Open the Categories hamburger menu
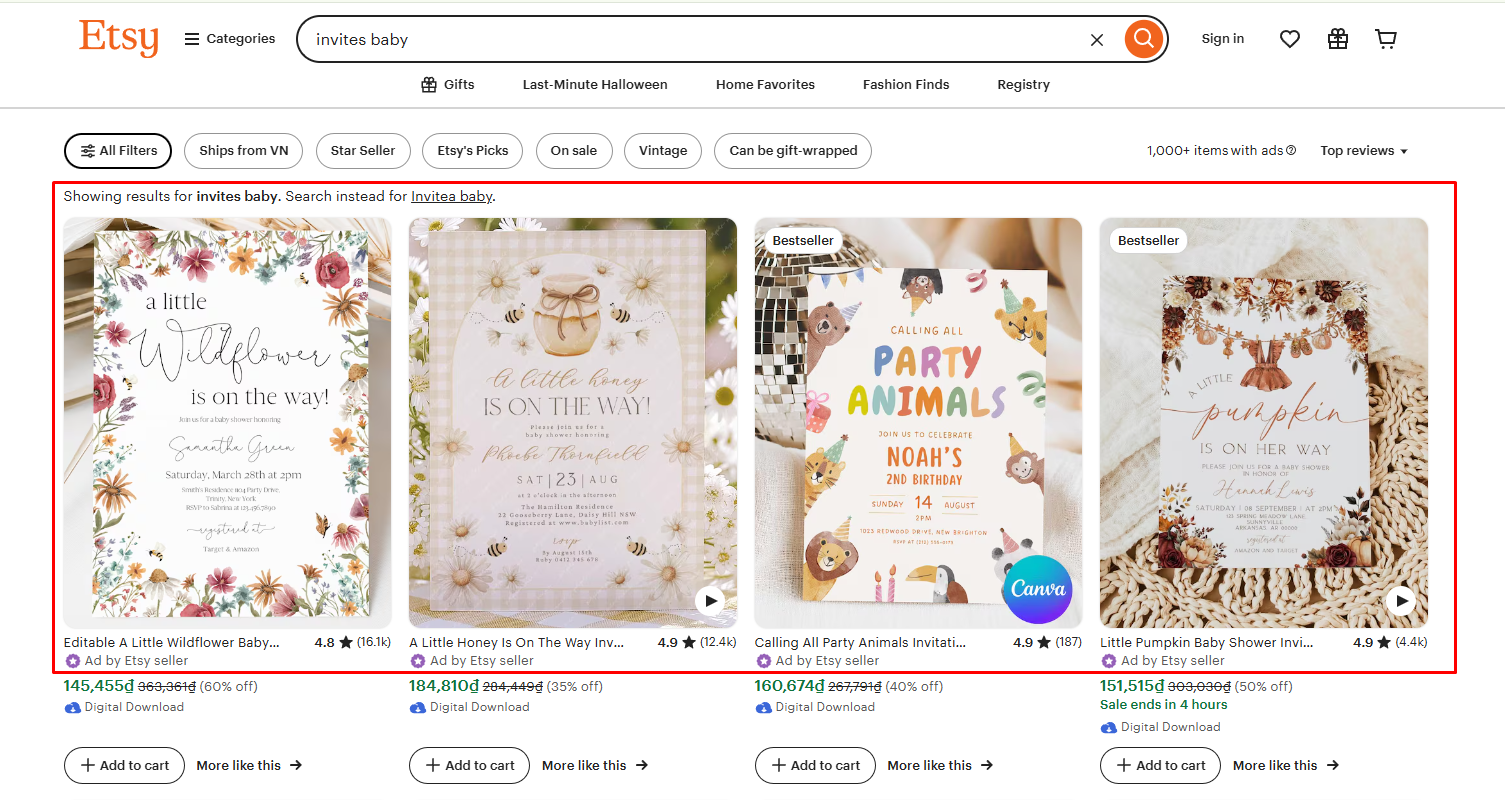Image resolution: width=1505 pixels, height=800 pixels. tap(230, 39)
